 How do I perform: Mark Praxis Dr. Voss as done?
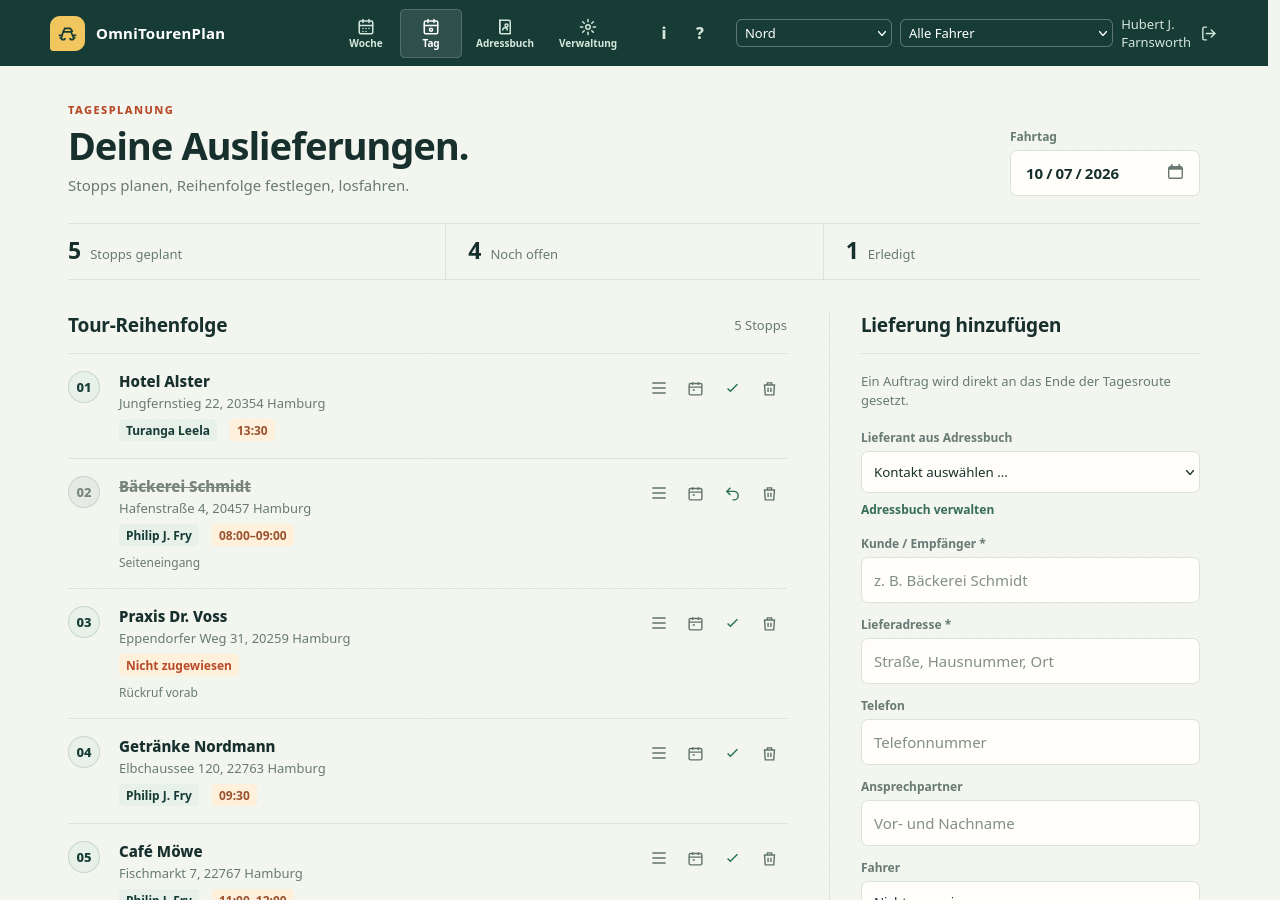(732, 623)
